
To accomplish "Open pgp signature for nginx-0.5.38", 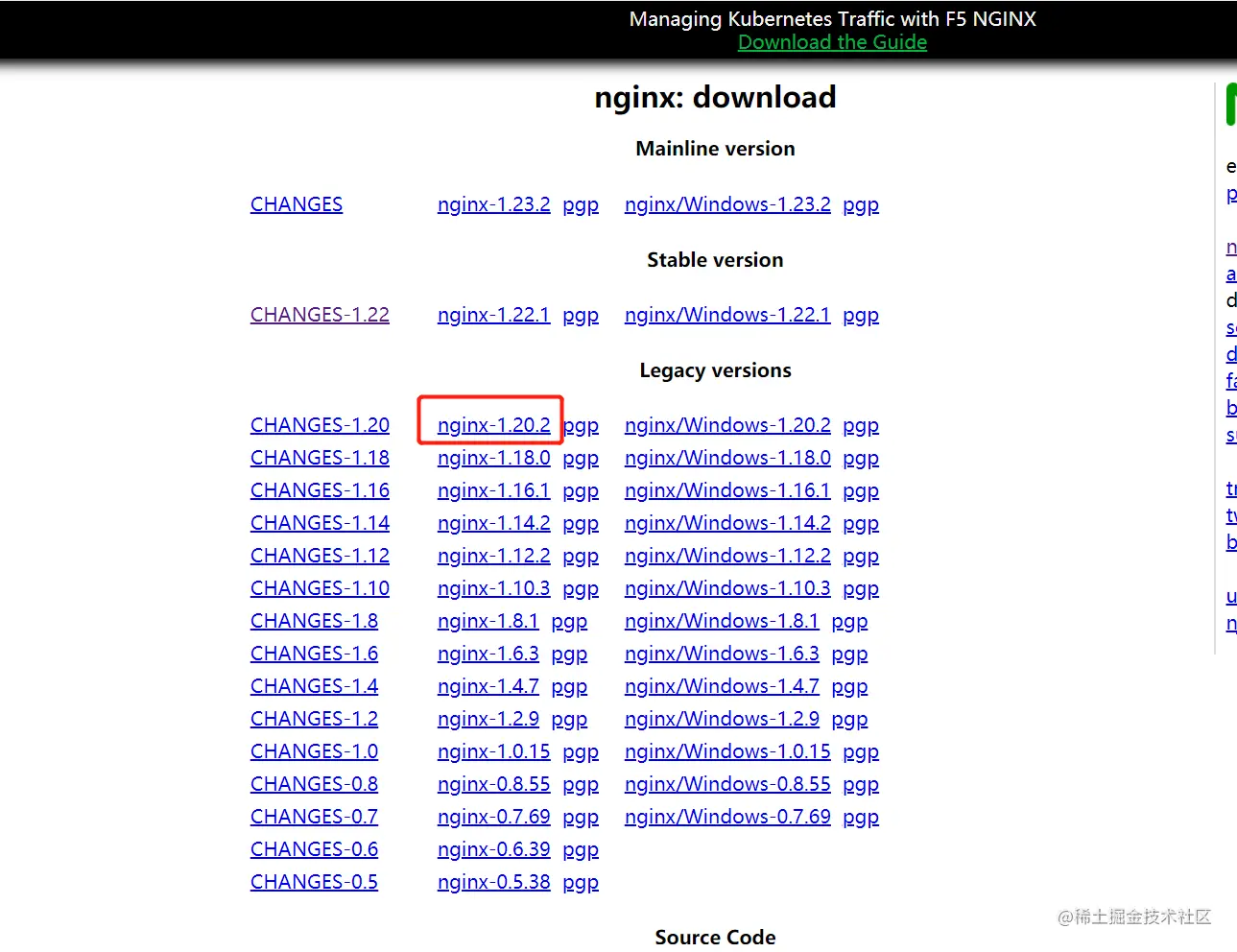I will 581,883.
